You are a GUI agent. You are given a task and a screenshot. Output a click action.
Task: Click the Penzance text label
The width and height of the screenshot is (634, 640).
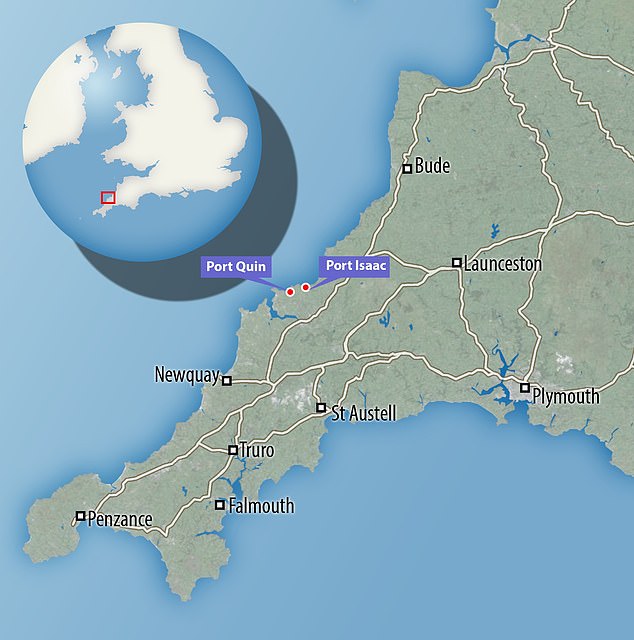coord(120,520)
